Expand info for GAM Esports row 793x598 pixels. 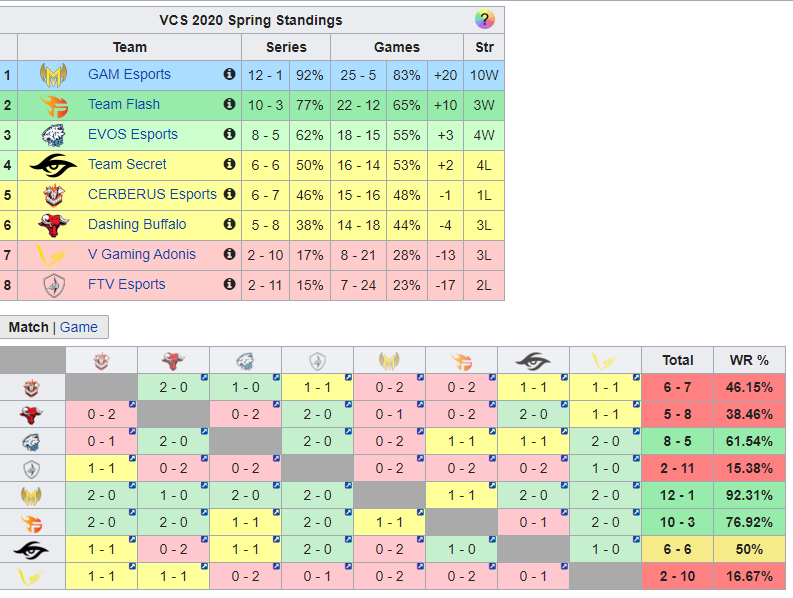click(229, 74)
